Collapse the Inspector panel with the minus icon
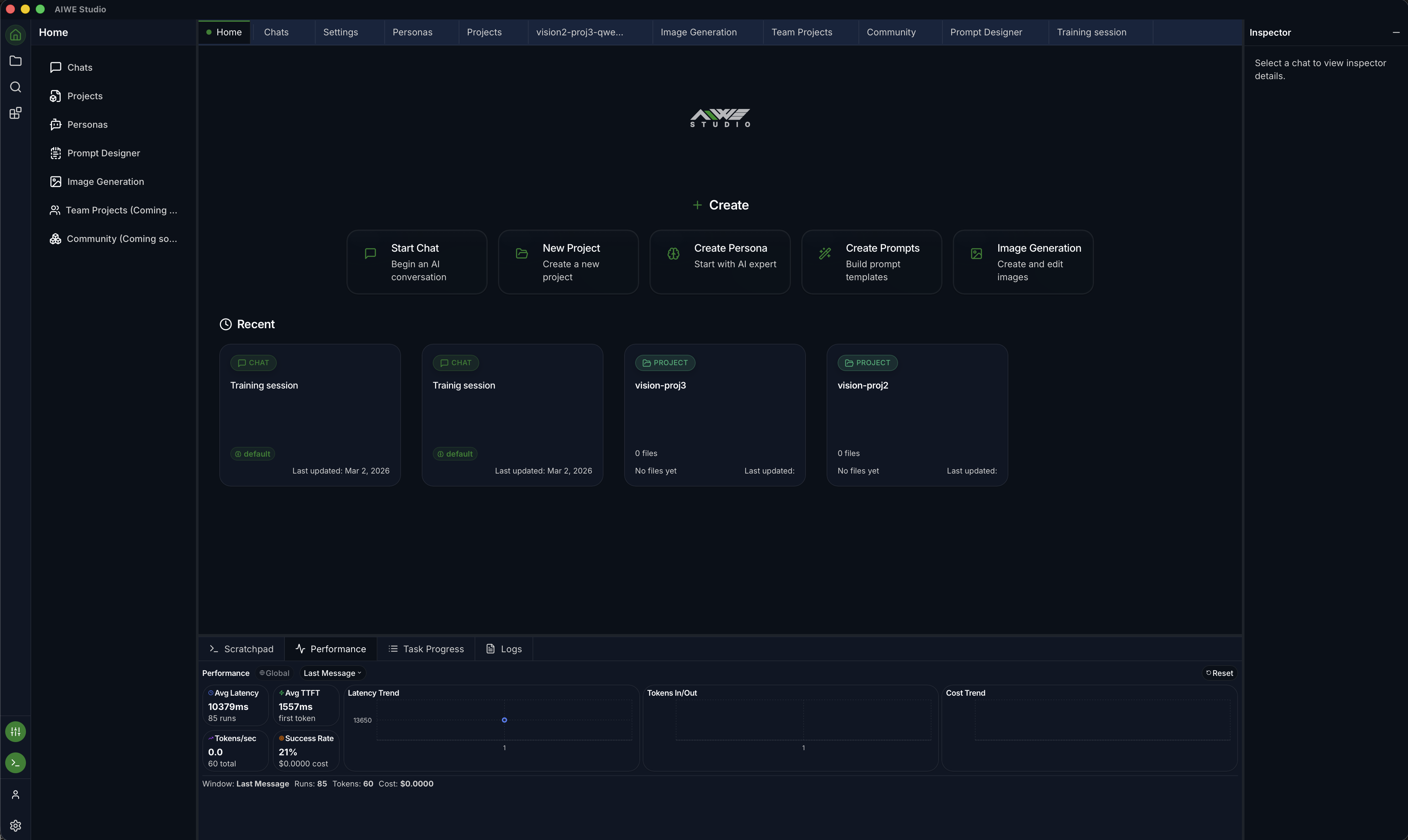This screenshot has height=840, width=1408. [1396, 32]
